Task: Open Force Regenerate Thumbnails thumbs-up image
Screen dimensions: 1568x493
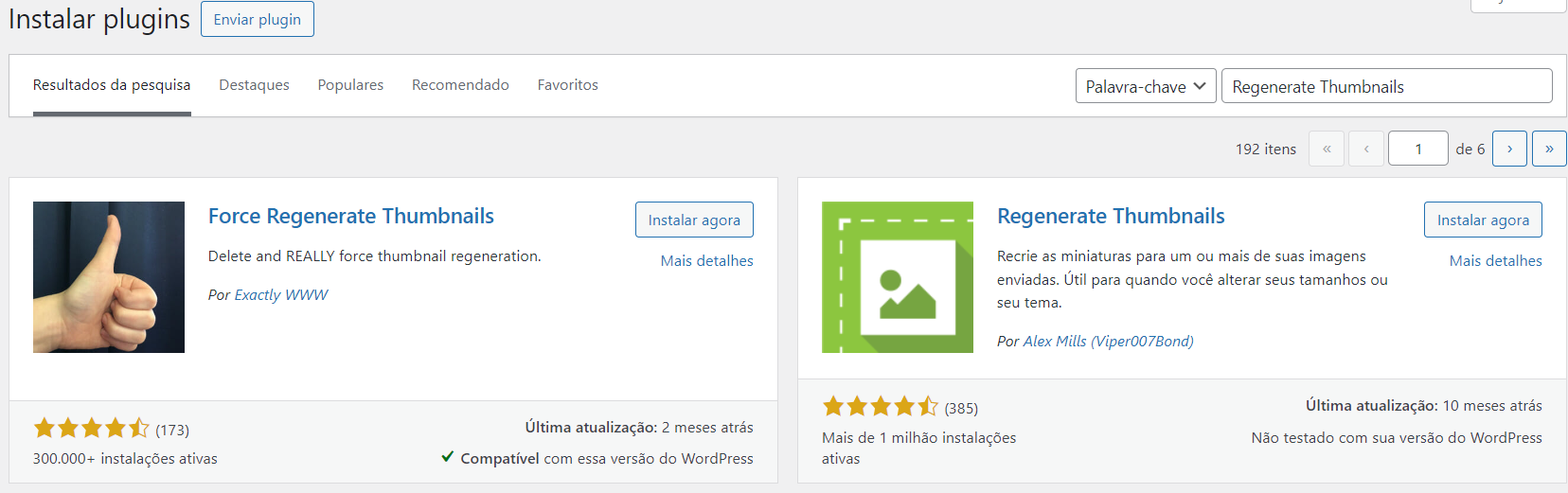Action: pyautogui.click(x=109, y=277)
